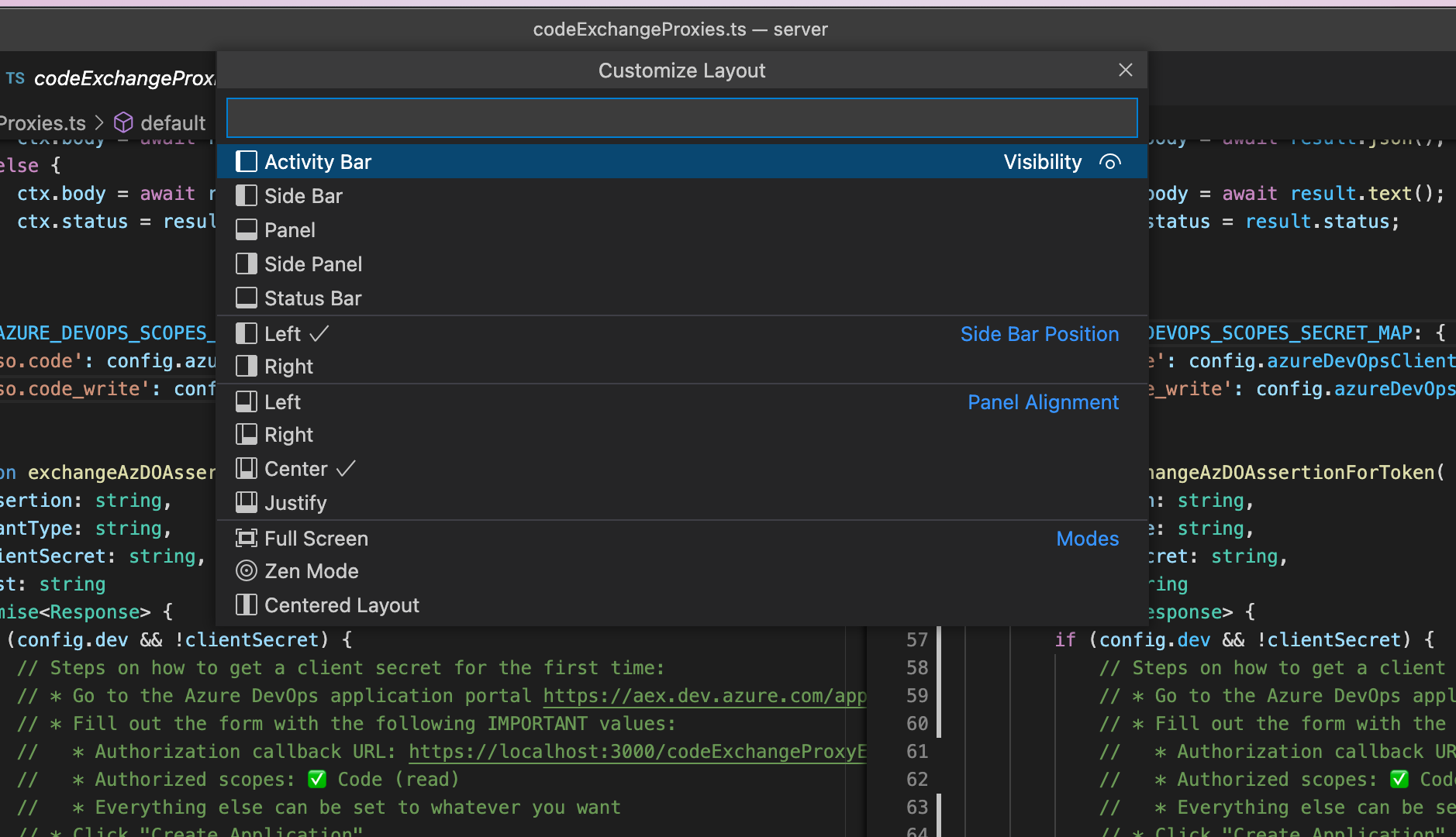Select Right for Side Bar Position
Image resolution: width=1456 pixels, height=837 pixels.
click(288, 366)
